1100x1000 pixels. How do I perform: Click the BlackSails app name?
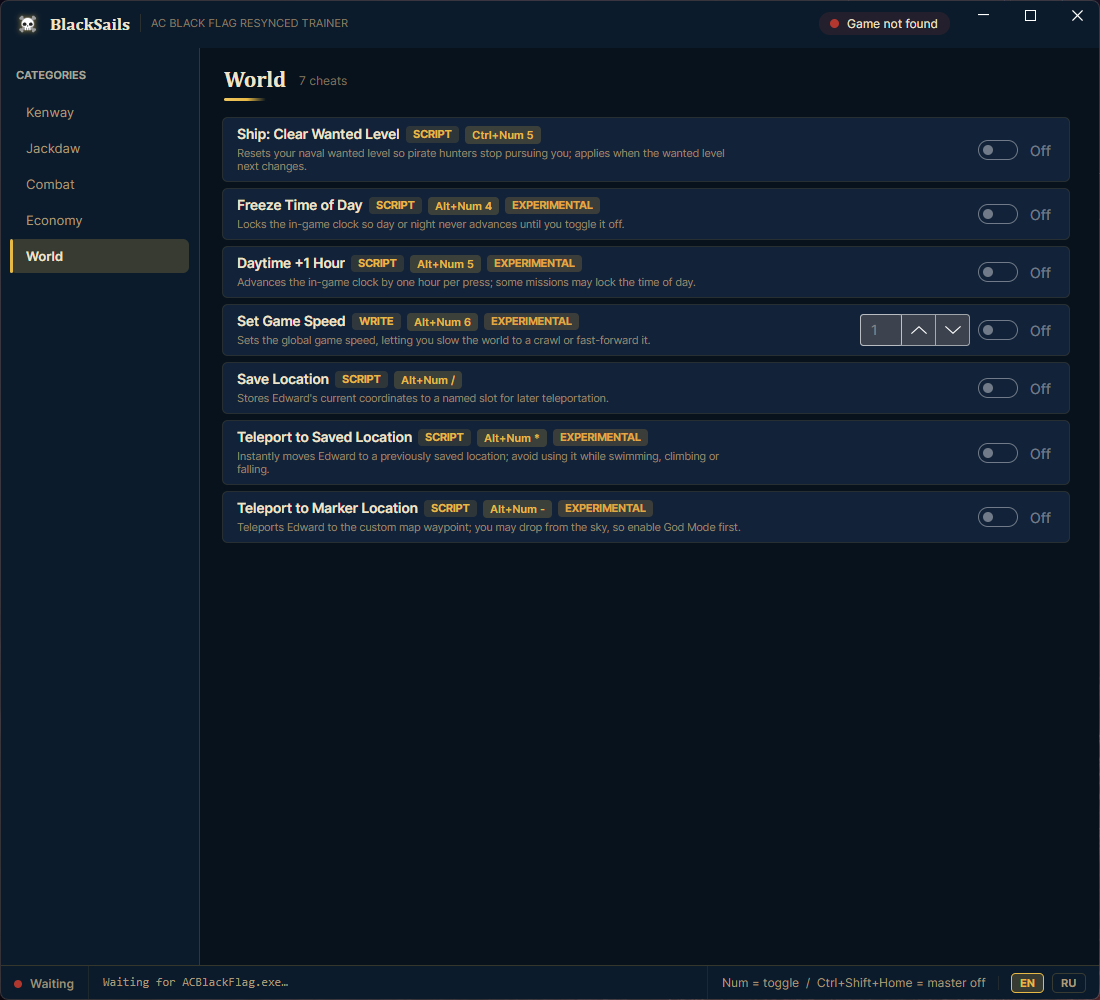coord(90,24)
